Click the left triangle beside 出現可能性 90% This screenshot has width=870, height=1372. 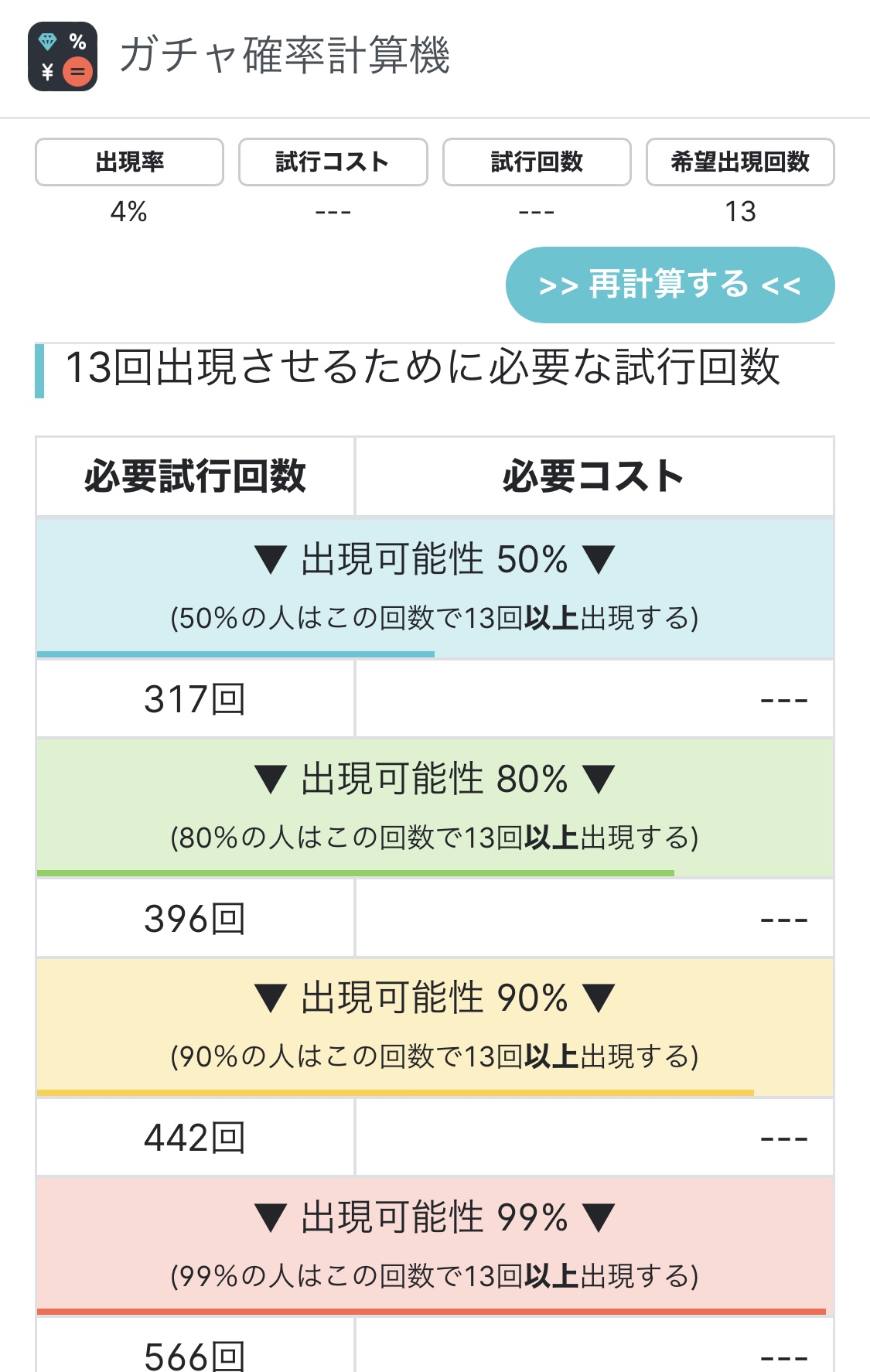pyautogui.click(x=271, y=998)
